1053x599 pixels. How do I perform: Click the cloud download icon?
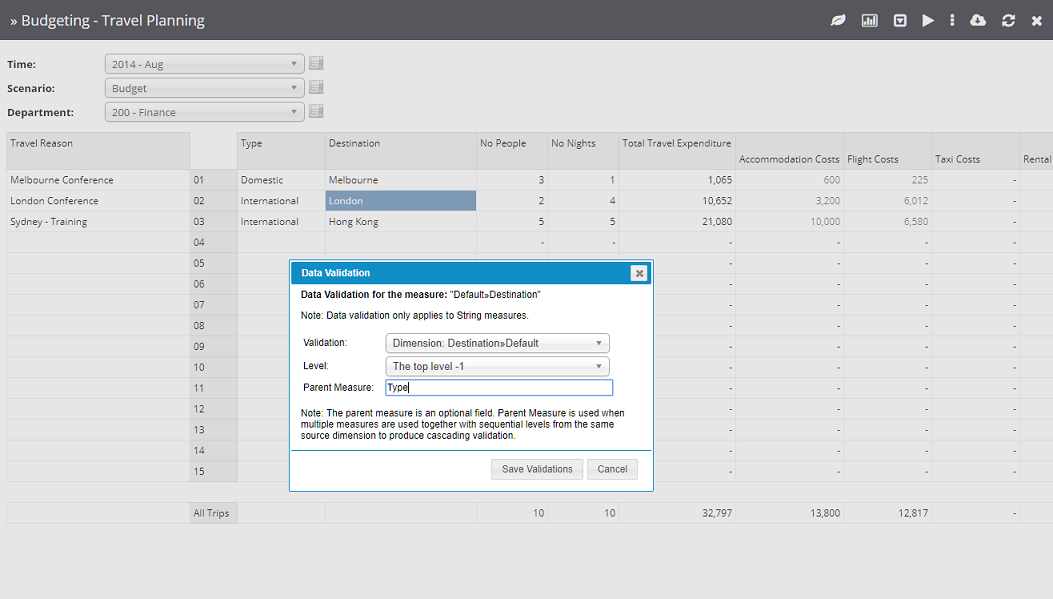coord(979,20)
